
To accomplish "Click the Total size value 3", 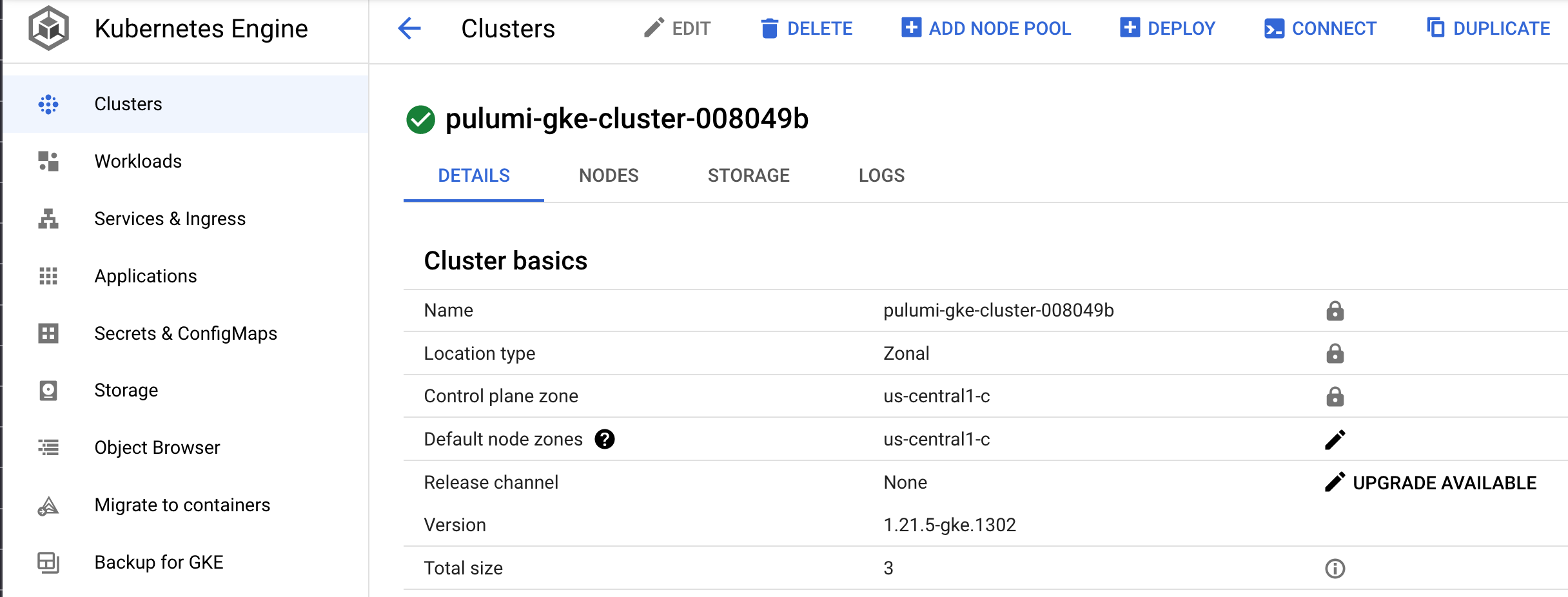I will pyautogui.click(x=888, y=569).
